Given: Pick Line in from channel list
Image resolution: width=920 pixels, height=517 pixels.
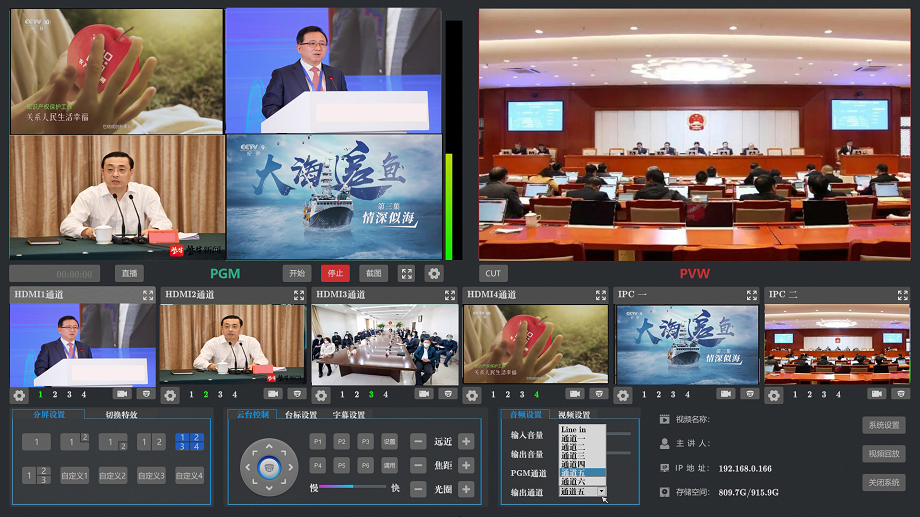Looking at the screenshot, I should point(574,429).
